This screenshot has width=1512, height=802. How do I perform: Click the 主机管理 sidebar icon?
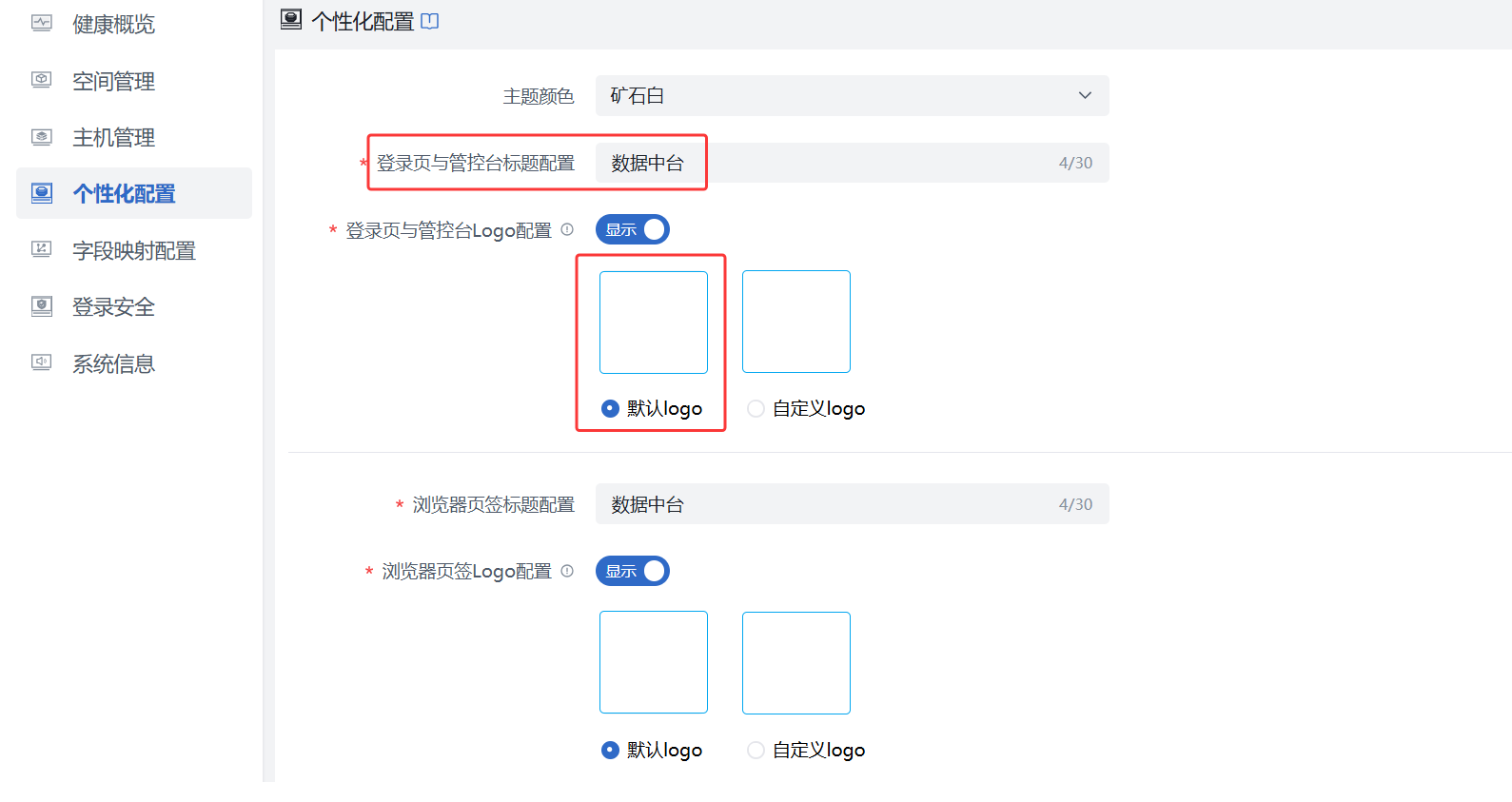[42, 137]
